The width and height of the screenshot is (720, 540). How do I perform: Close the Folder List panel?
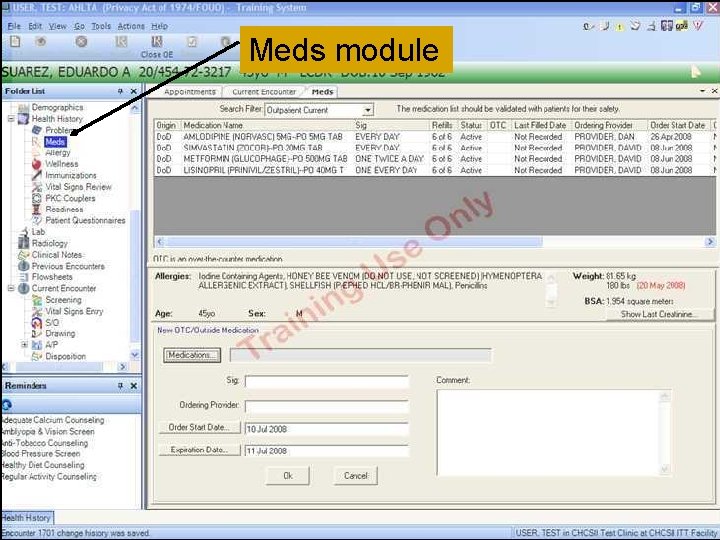tap(134, 91)
